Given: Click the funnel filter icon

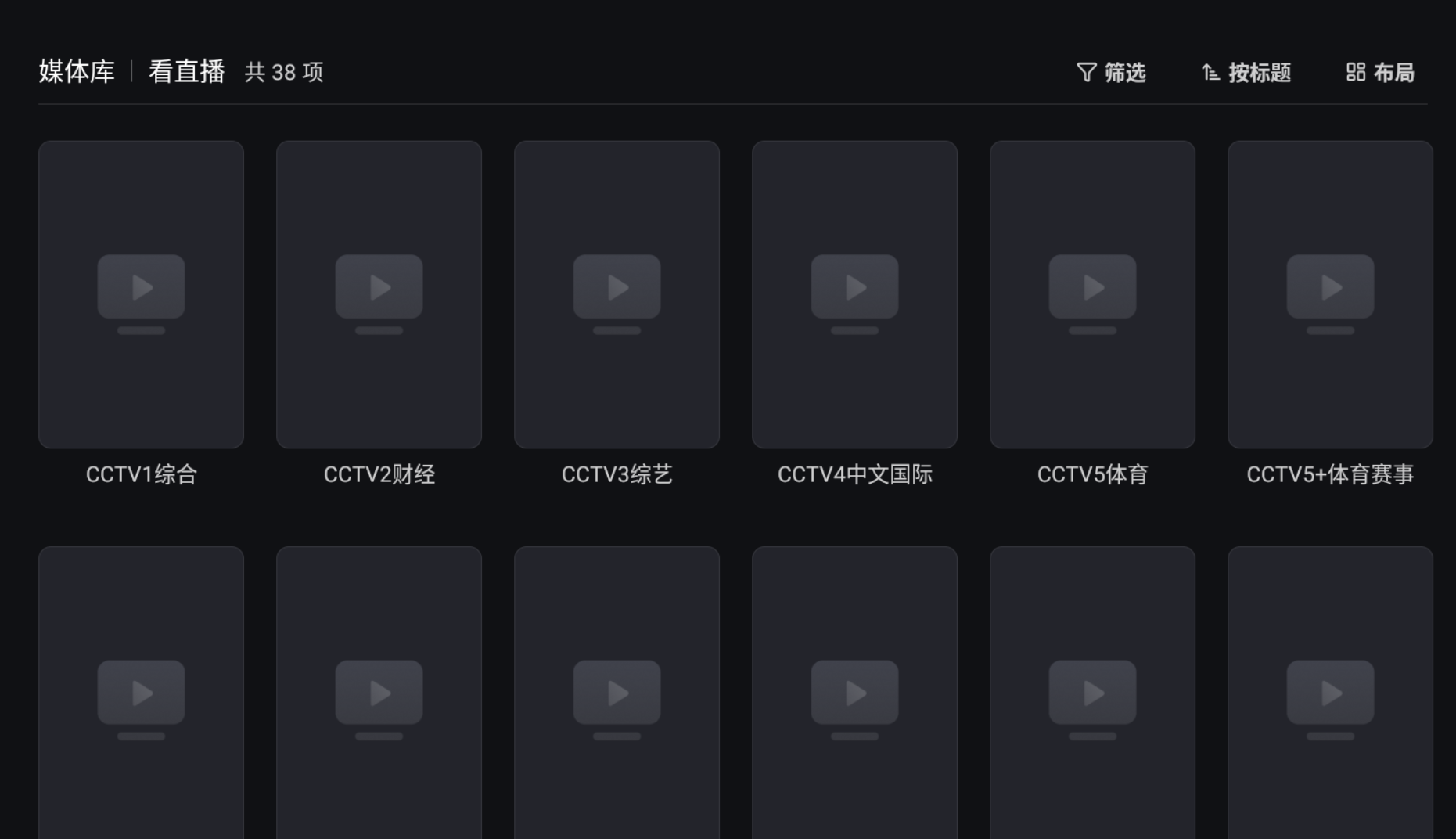Looking at the screenshot, I should click(1086, 73).
